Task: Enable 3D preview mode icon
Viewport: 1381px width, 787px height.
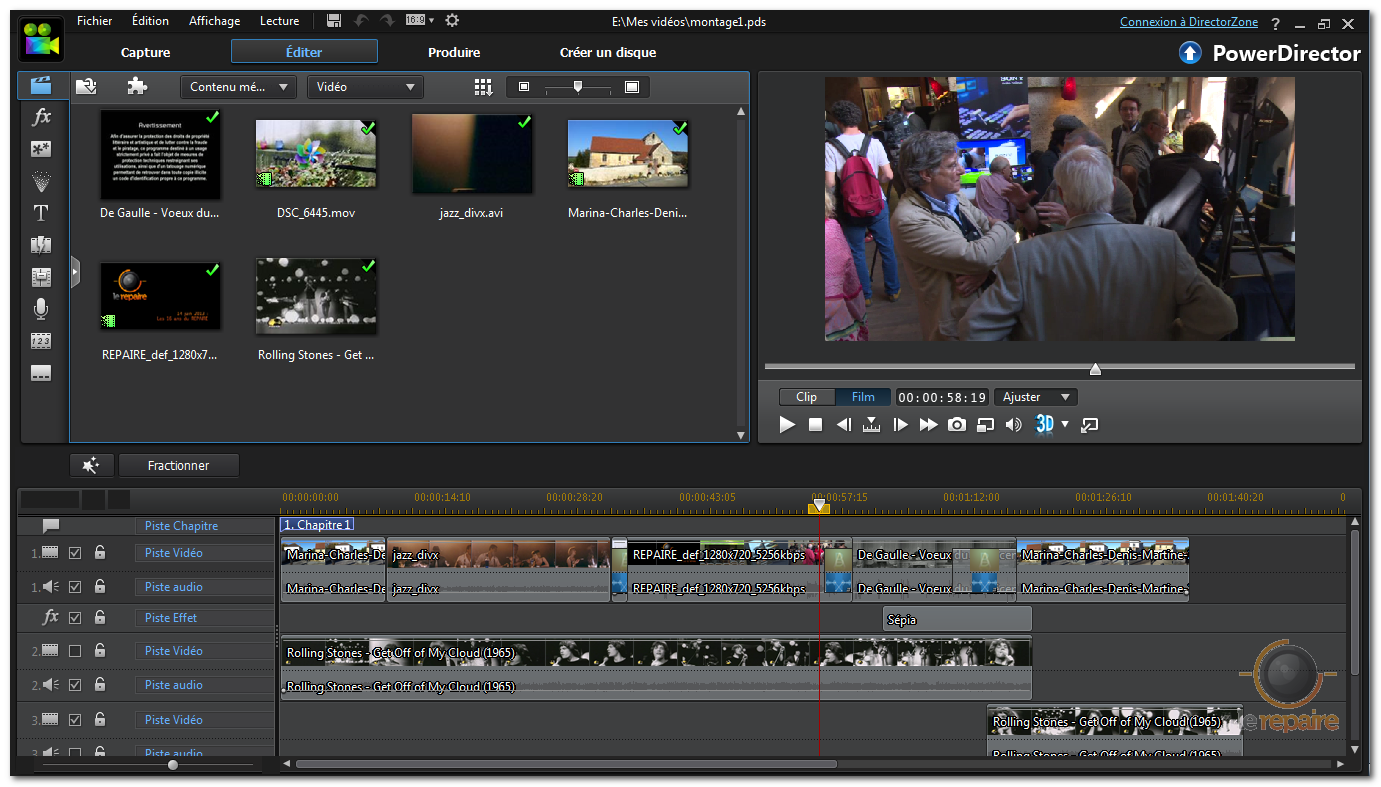Action: (1045, 424)
